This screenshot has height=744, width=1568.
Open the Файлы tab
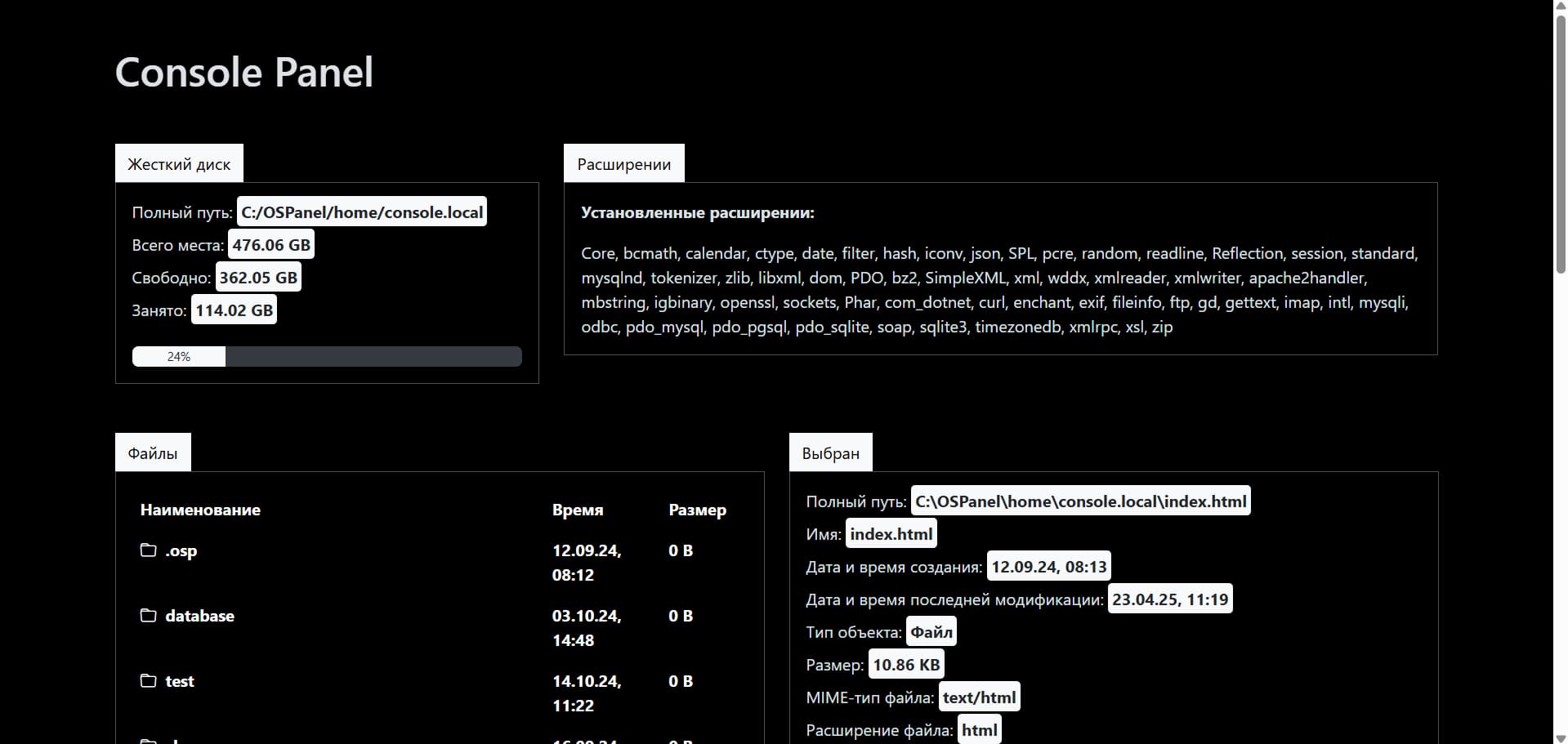[153, 453]
